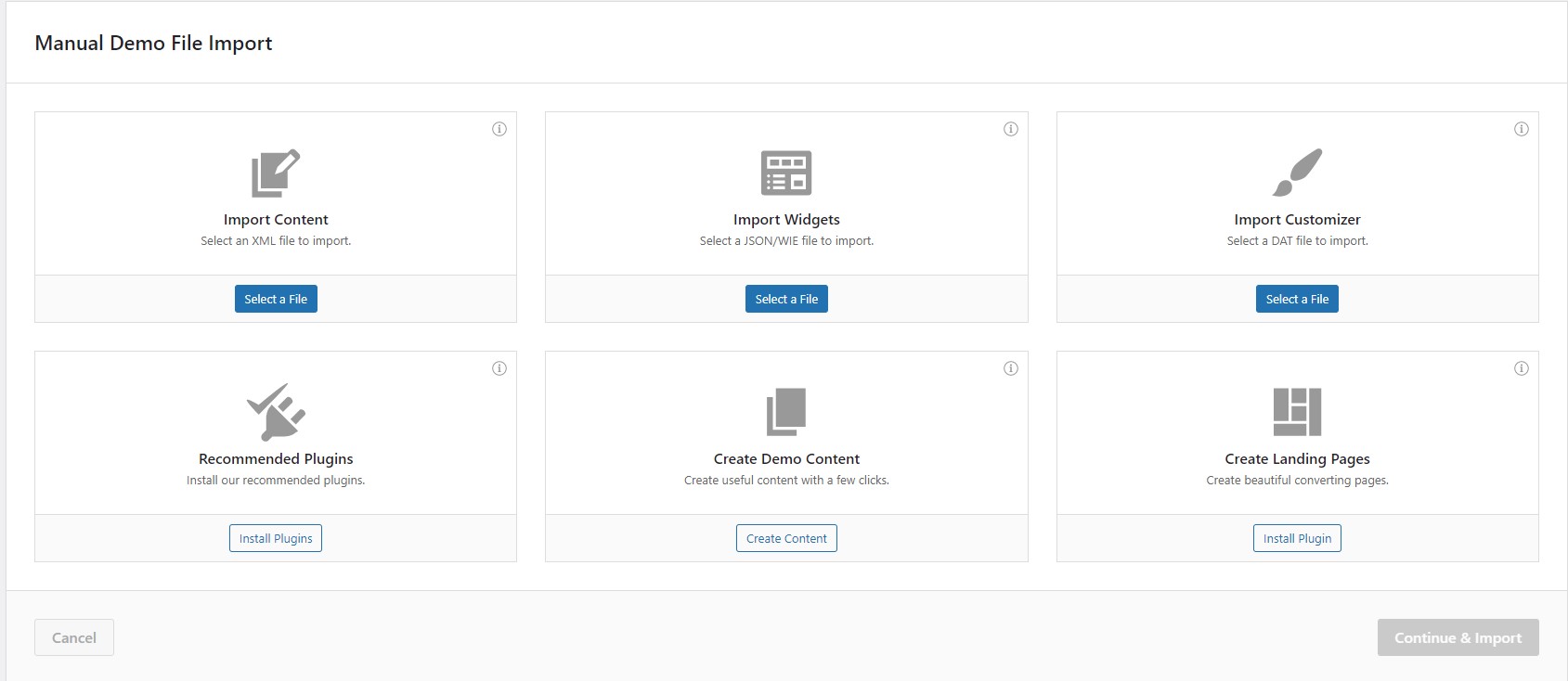The height and width of the screenshot is (681, 1568).
Task: Click Install Plugin under Create Landing Pages
Action: (x=1297, y=538)
